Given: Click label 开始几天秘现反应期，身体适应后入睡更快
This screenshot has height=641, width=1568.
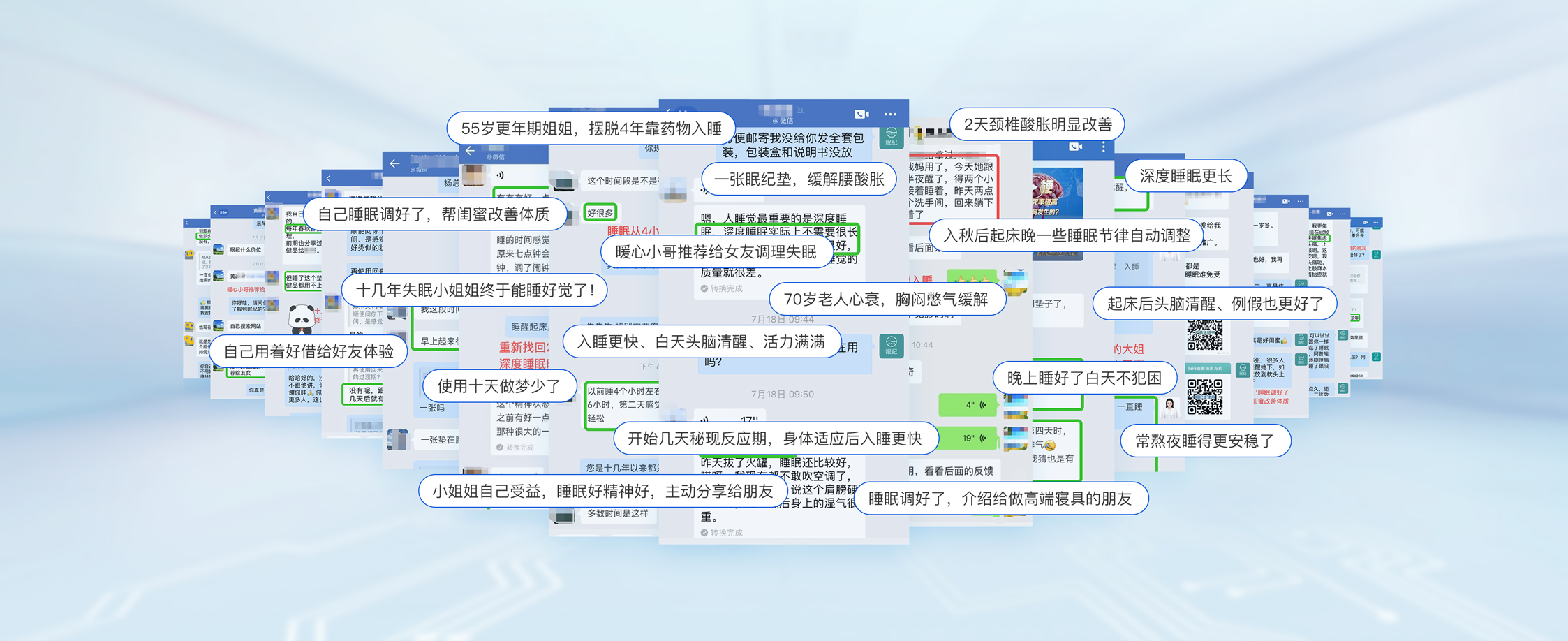Looking at the screenshot, I should pyautogui.click(x=776, y=438).
